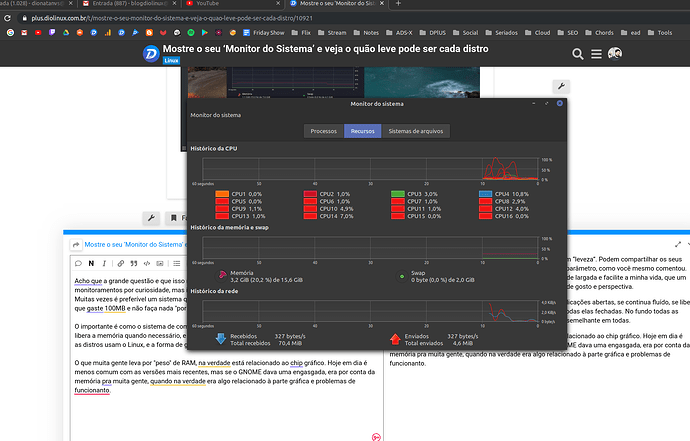
Task: Click the bookmark button below the post
Action: point(174,218)
